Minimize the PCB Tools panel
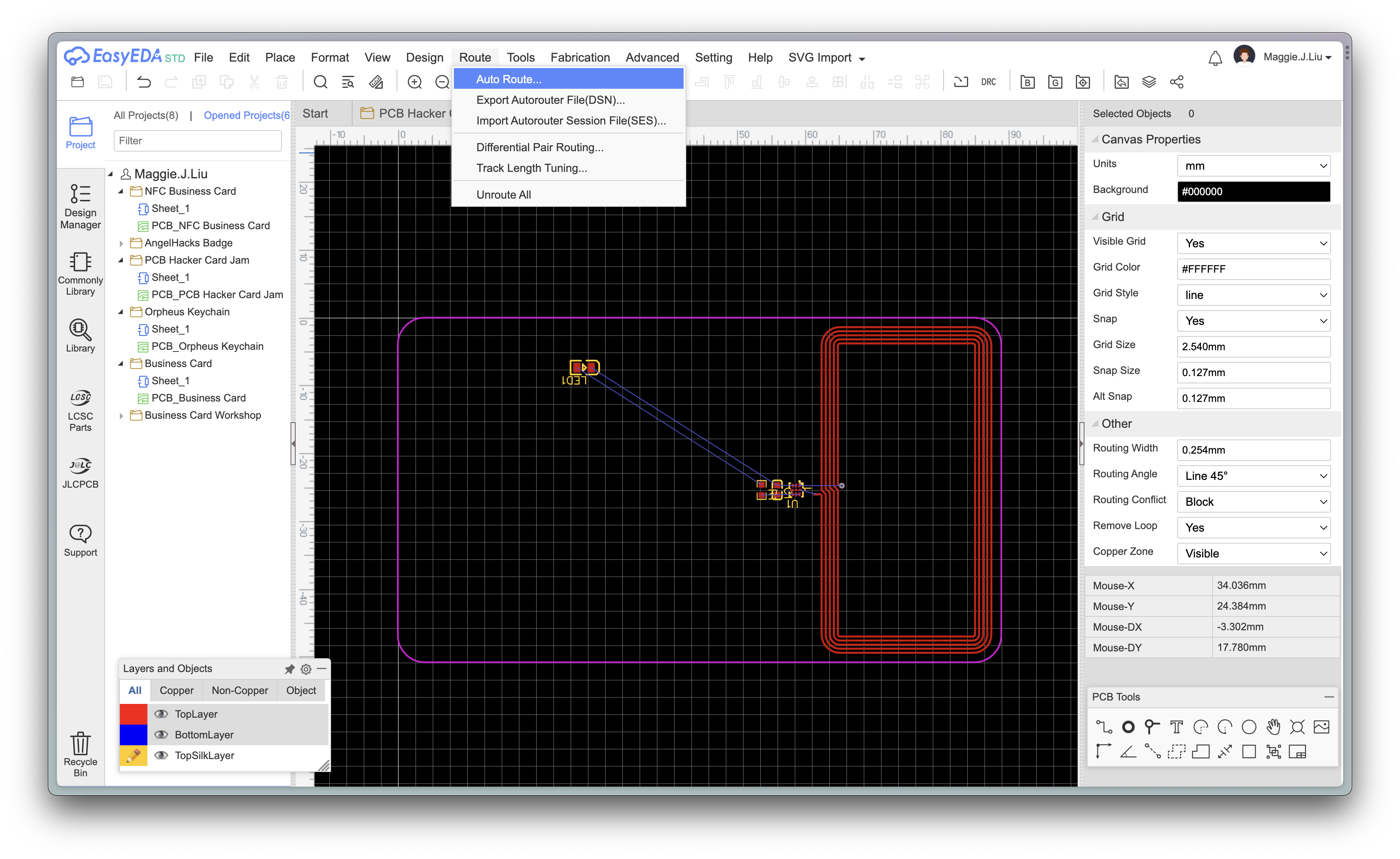The image size is (1400, 859). [1329, 697]
